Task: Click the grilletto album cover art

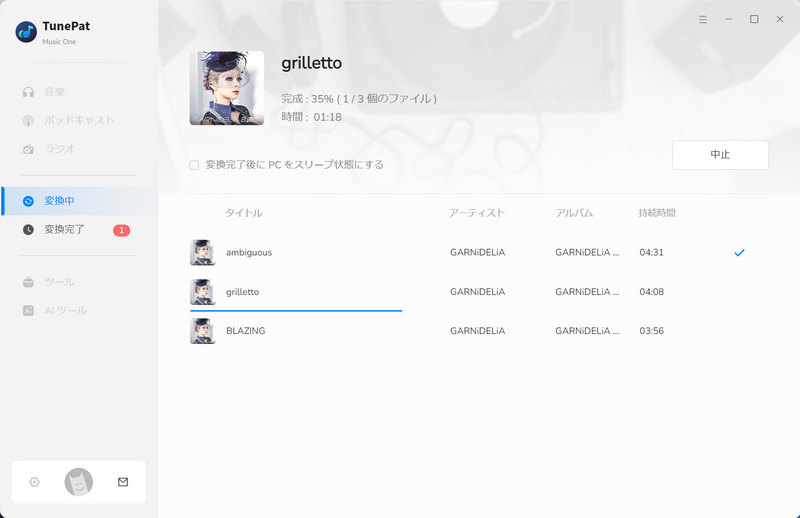Action: click(x=227, y=88)
